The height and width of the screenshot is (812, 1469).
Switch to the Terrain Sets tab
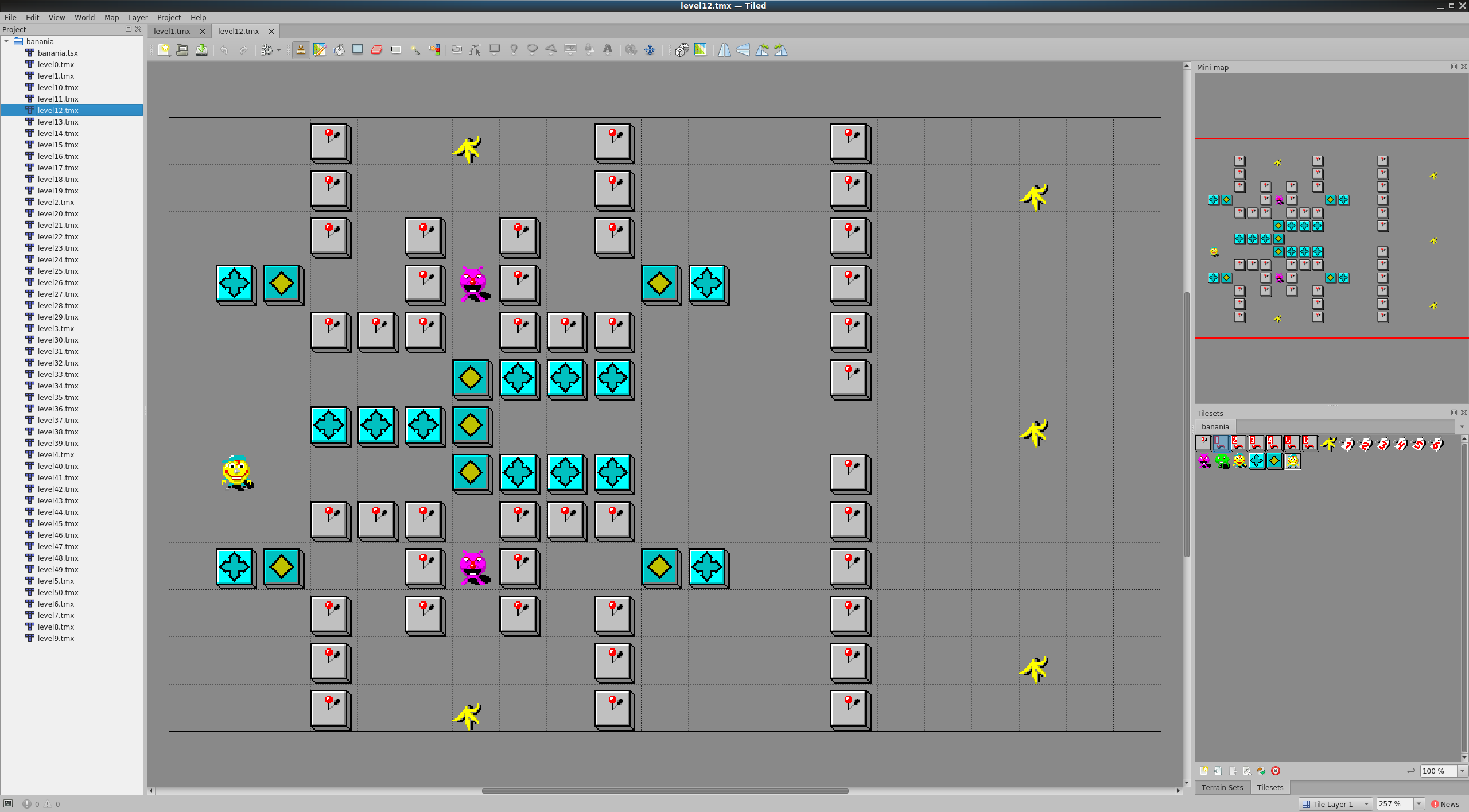[1222, 787]
